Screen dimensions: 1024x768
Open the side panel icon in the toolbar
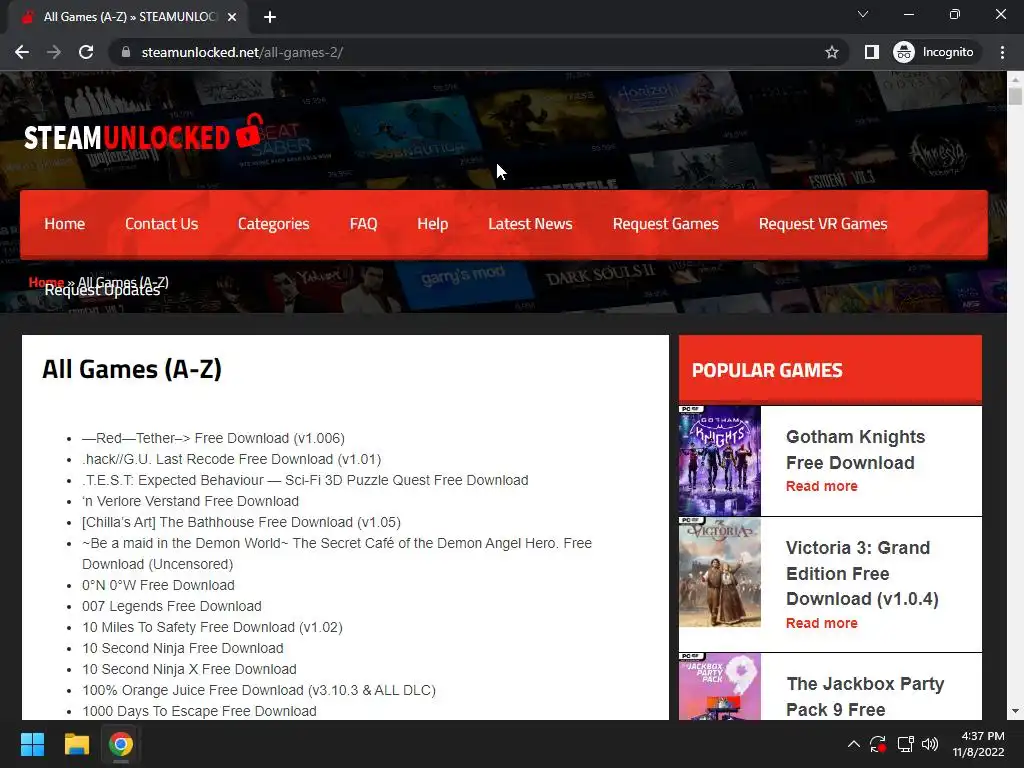click(871, 52)
